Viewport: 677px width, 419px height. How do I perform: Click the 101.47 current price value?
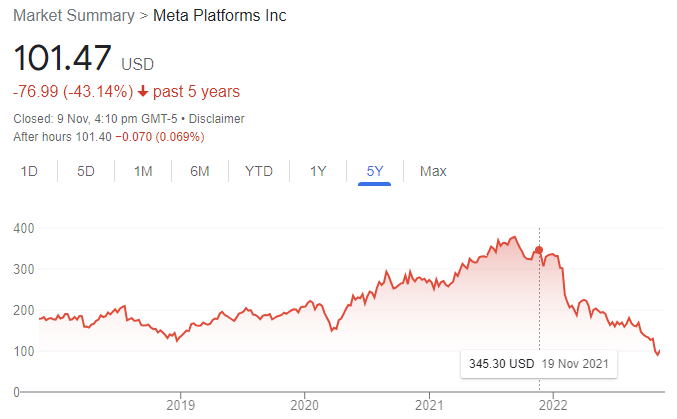[63, 57]
